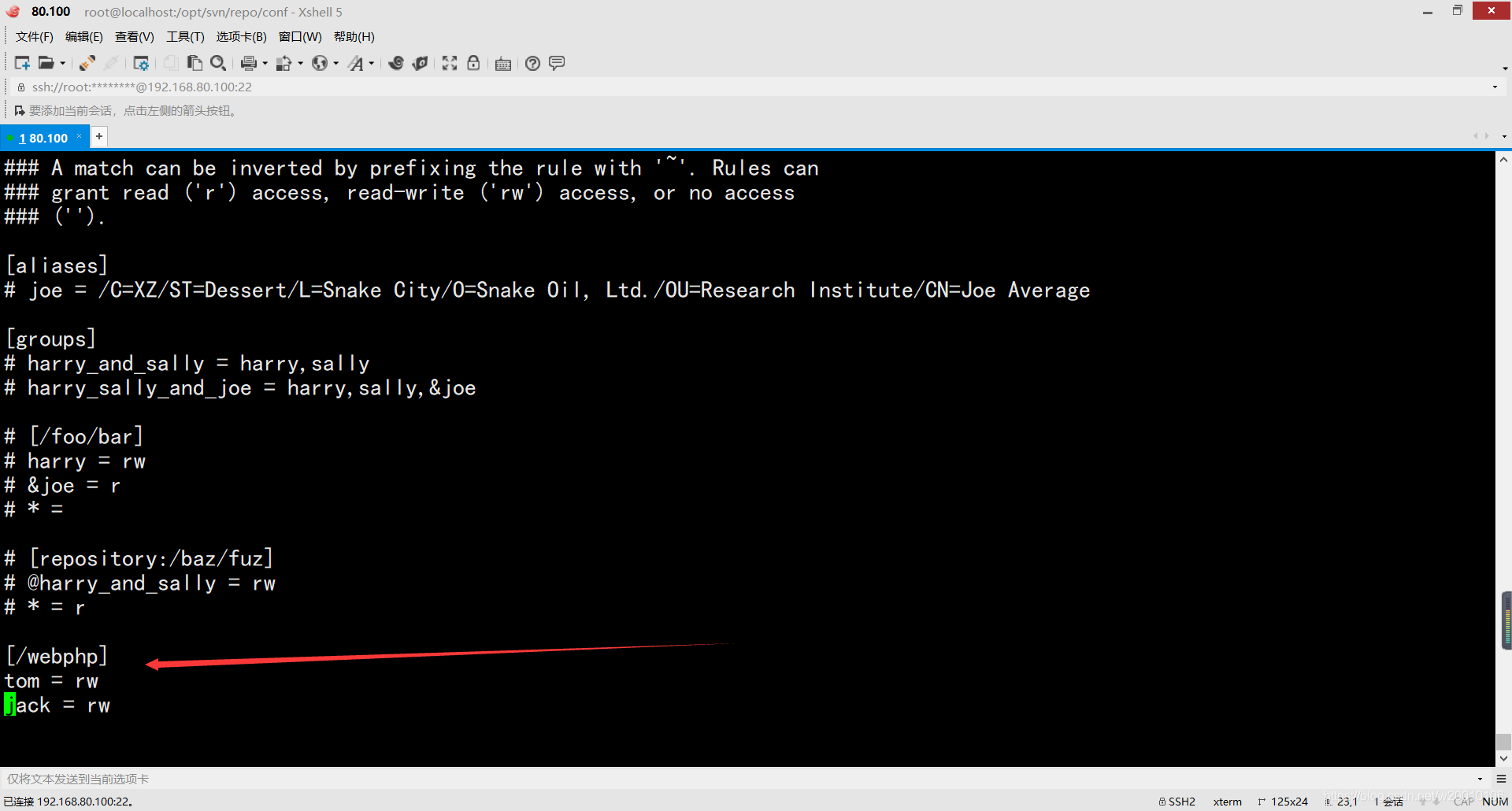The height and width of the screenshot is (811, 1512).
Task: Open the Session Properties gear icon
Action: coord(141,63)
